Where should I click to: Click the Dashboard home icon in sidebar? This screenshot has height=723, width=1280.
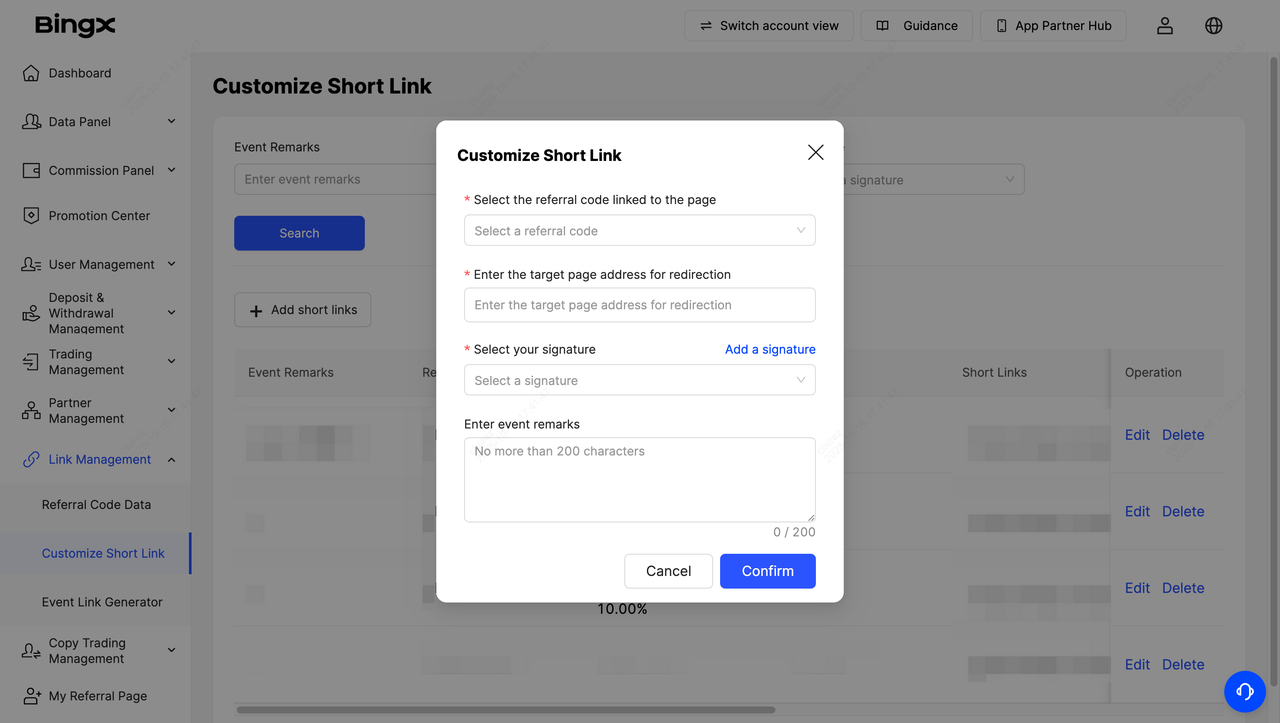coord(31,73)
